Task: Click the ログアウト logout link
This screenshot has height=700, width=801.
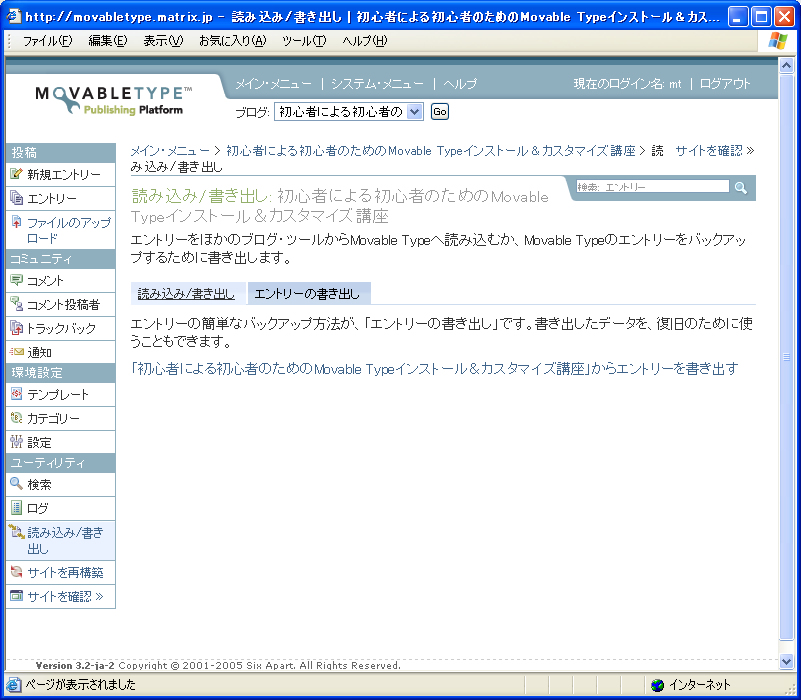Action: click(x=724, y=84)
